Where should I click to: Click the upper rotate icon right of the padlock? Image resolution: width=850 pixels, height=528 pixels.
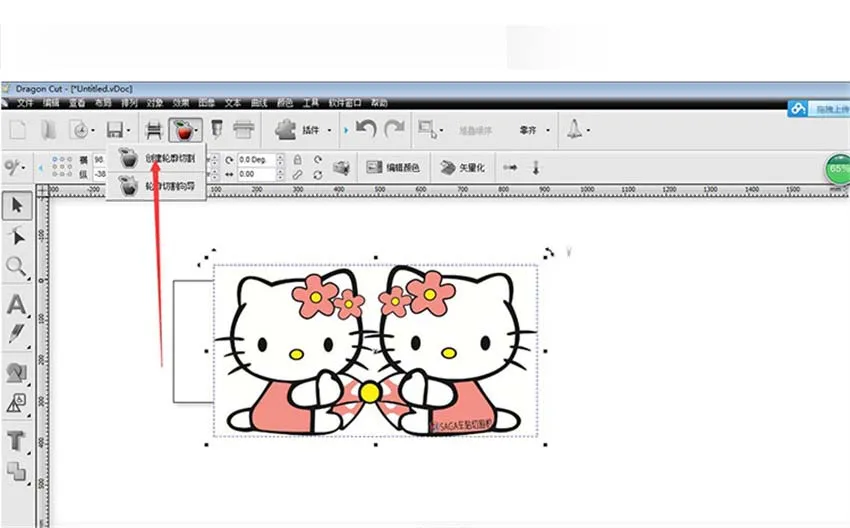[318, 160]
